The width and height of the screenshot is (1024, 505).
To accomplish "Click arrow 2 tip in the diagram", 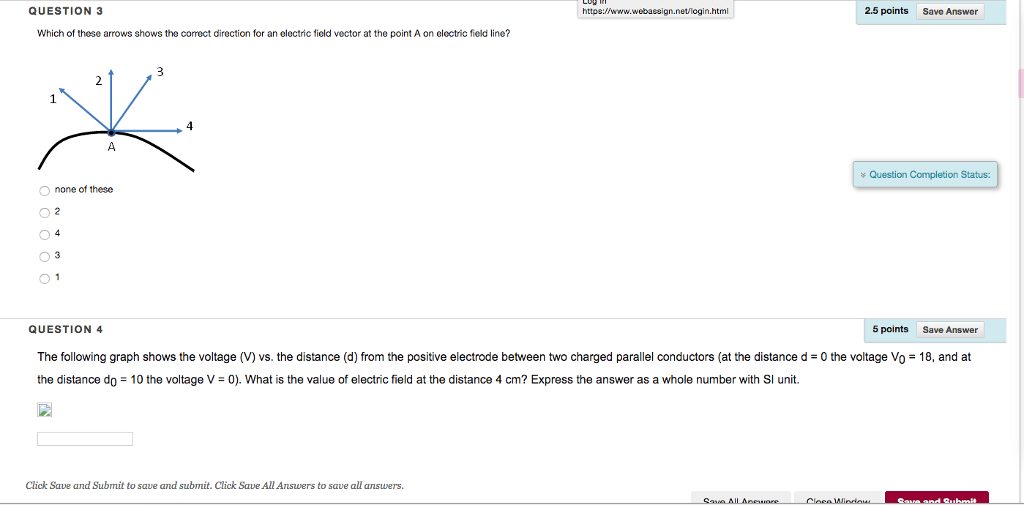I will click(x=112, y=73).
